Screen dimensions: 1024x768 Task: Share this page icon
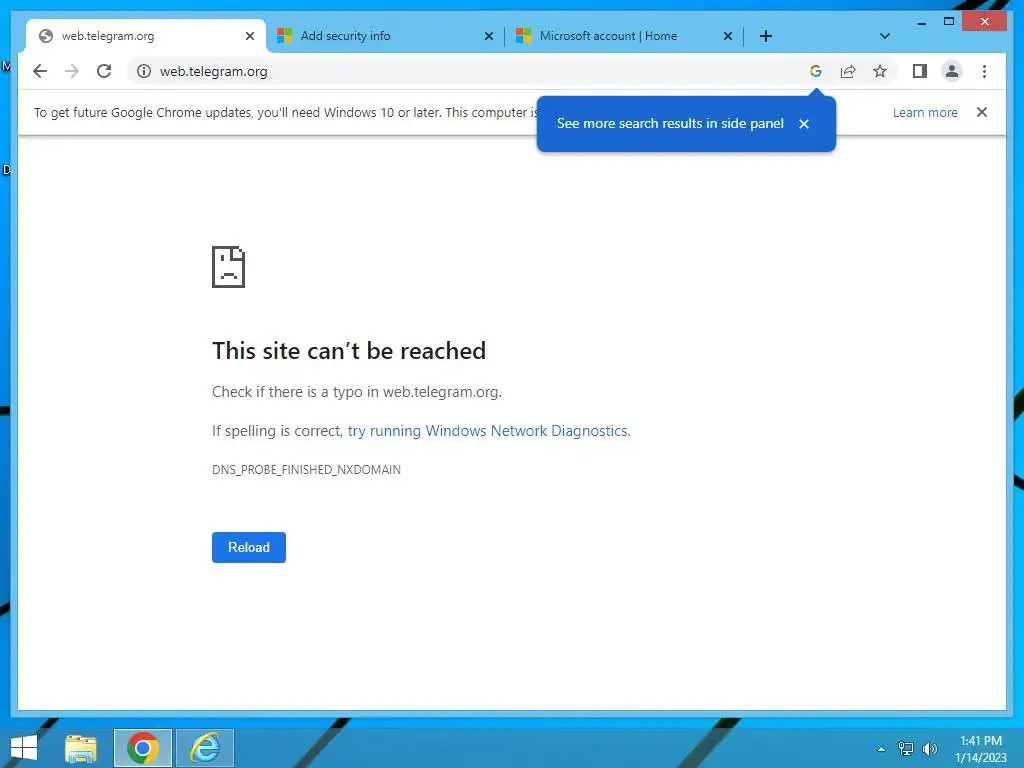click(848, 71)
